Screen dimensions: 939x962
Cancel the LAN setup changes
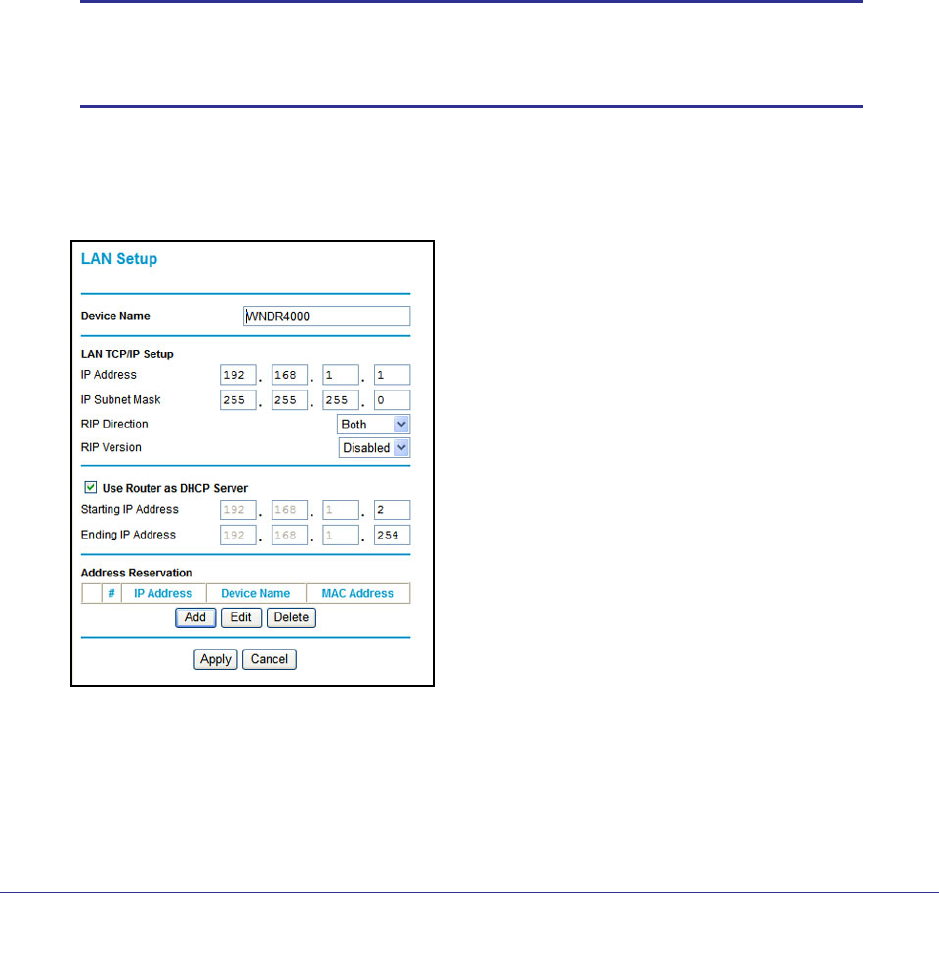(269, 659)
